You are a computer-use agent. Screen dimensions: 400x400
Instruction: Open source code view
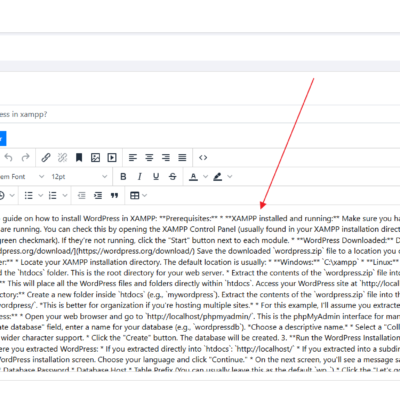203,157
